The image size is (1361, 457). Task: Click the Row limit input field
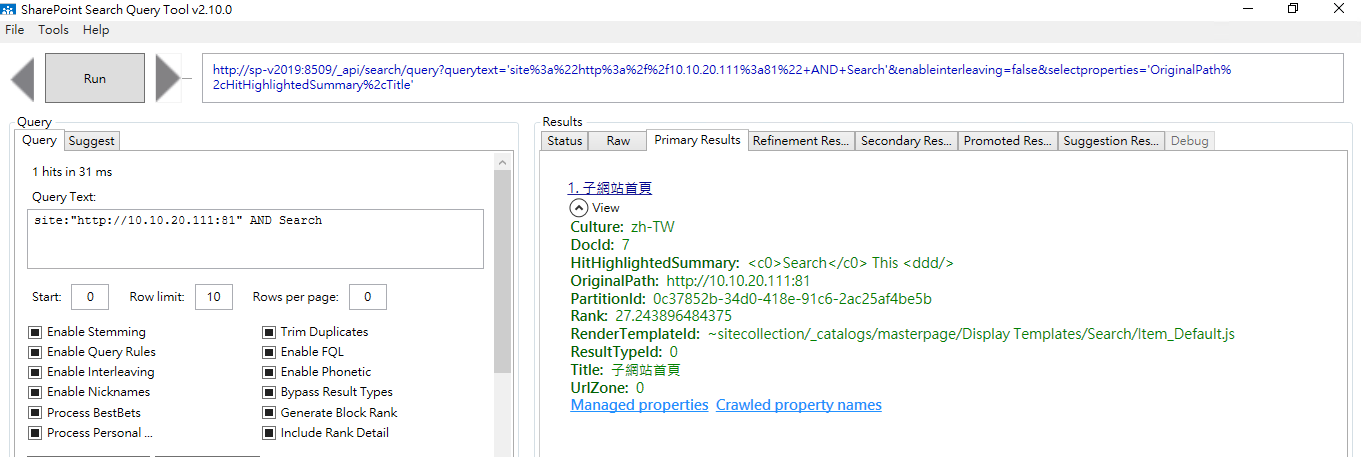point(214,297)
